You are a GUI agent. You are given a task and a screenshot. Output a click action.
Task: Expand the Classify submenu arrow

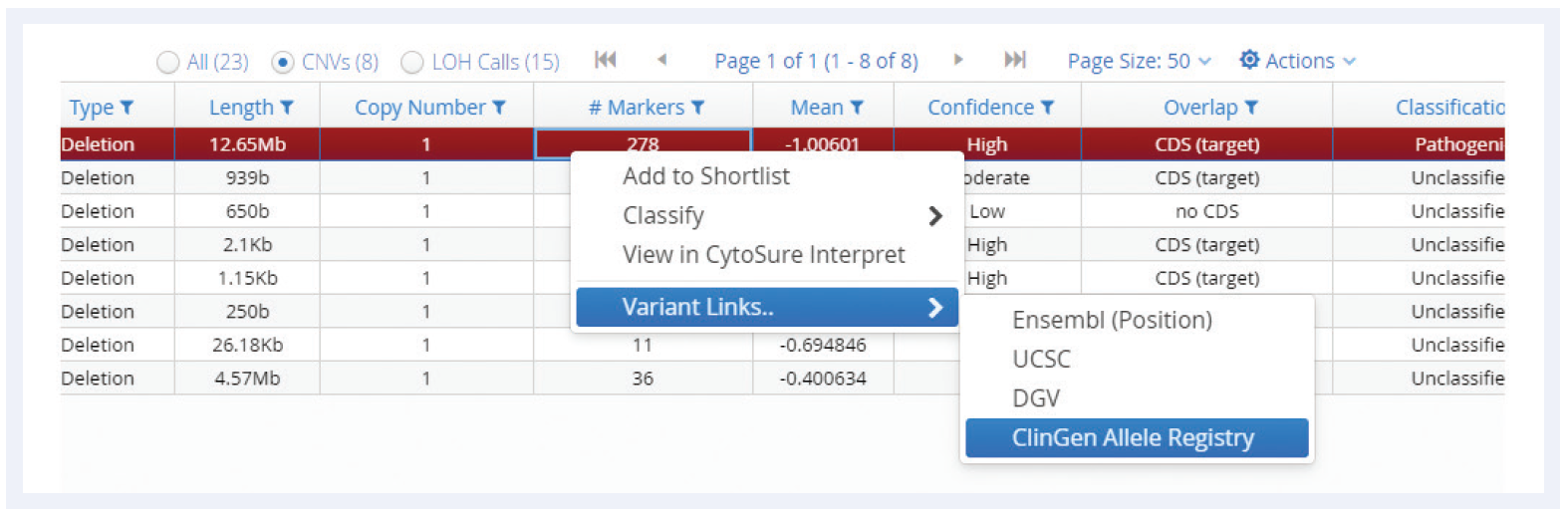tap(934, 216)
